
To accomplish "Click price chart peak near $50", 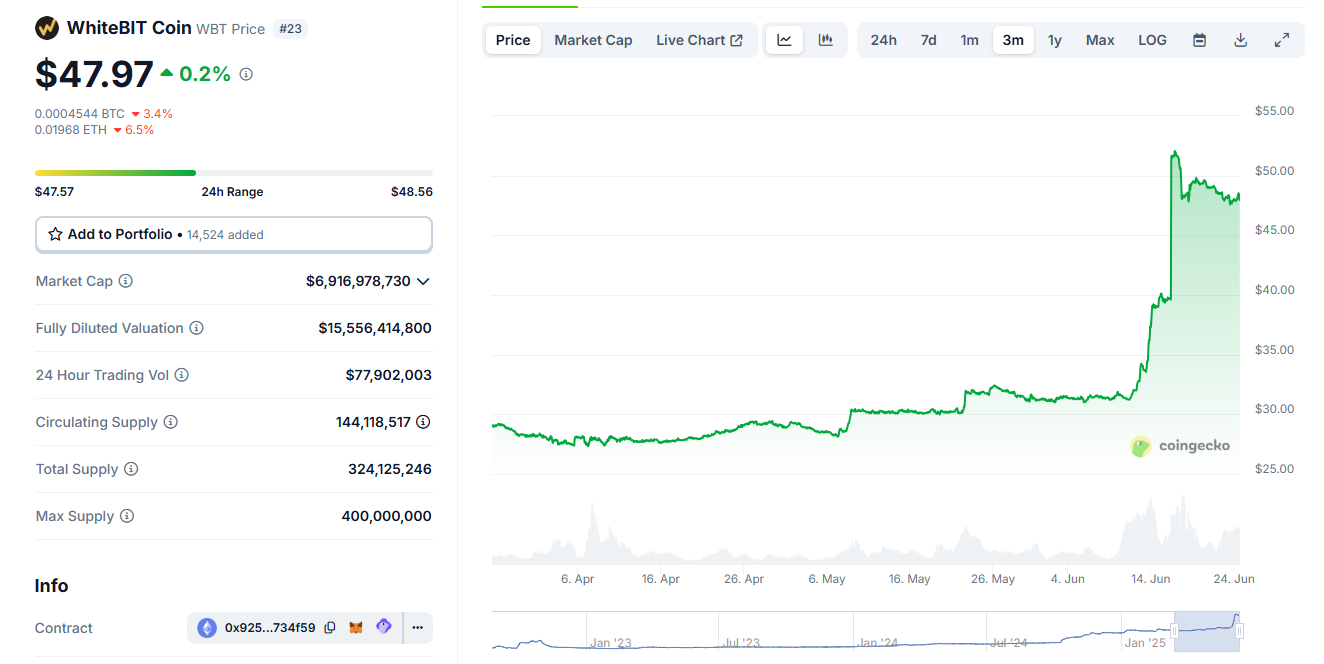I will click(x=1174, y=153).
